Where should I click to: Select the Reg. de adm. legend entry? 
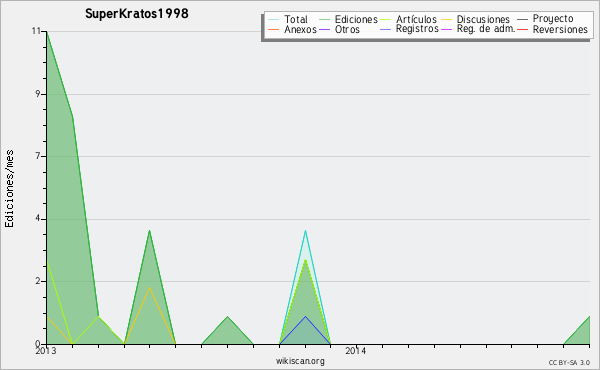tap(486, 29)
